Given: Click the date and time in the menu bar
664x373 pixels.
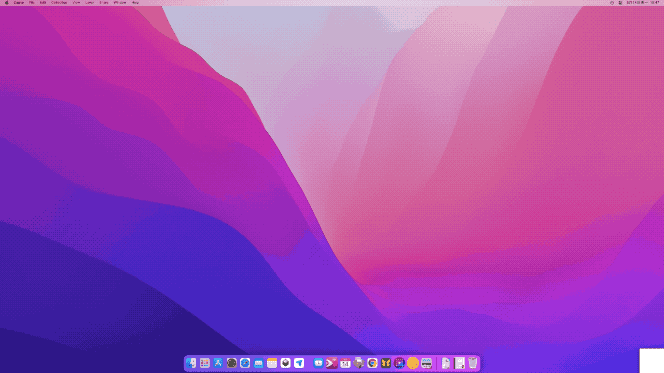Looking at the screenshot, I should coord(643,3).
